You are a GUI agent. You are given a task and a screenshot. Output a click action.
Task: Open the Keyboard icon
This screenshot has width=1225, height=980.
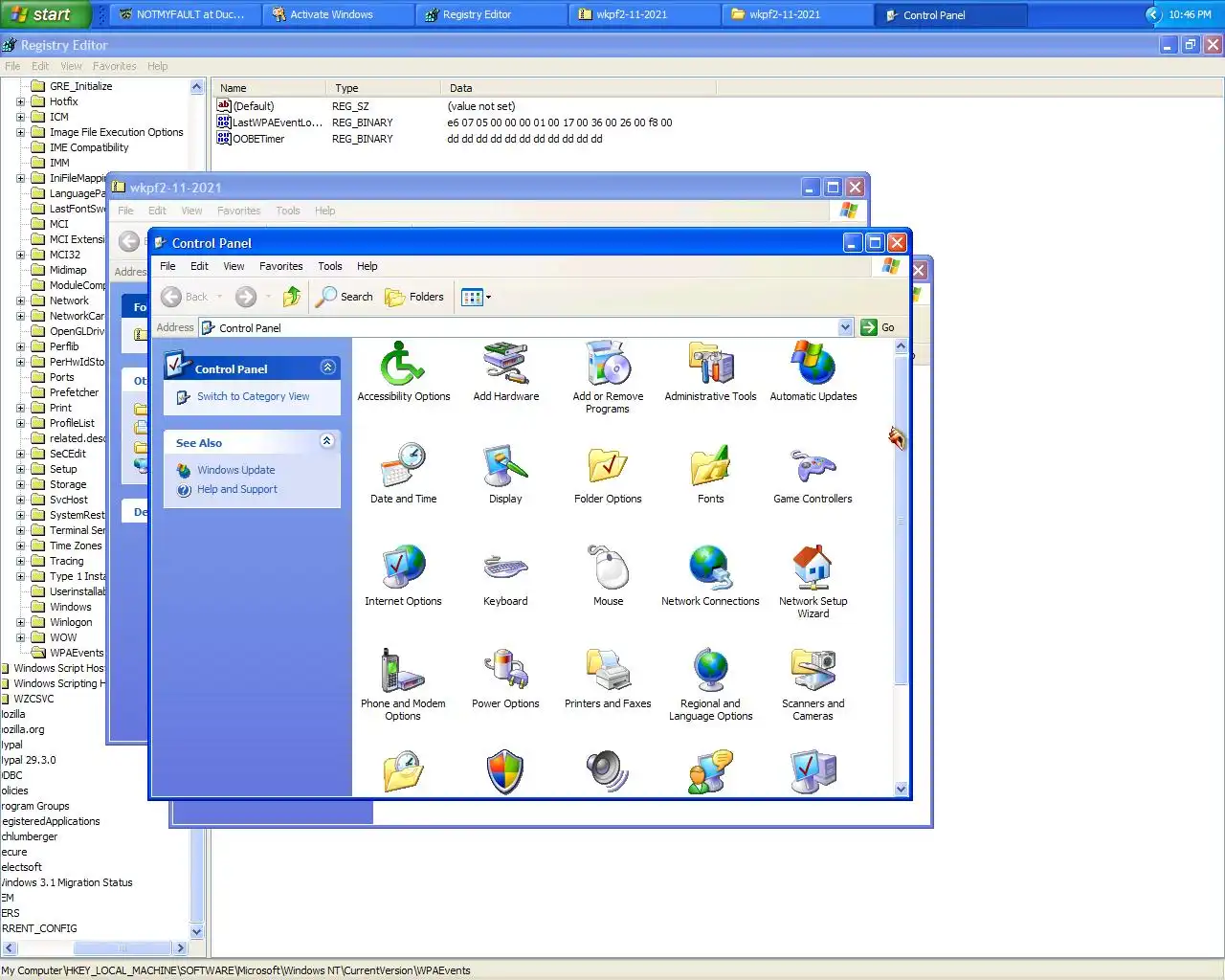tap(505, 576)
